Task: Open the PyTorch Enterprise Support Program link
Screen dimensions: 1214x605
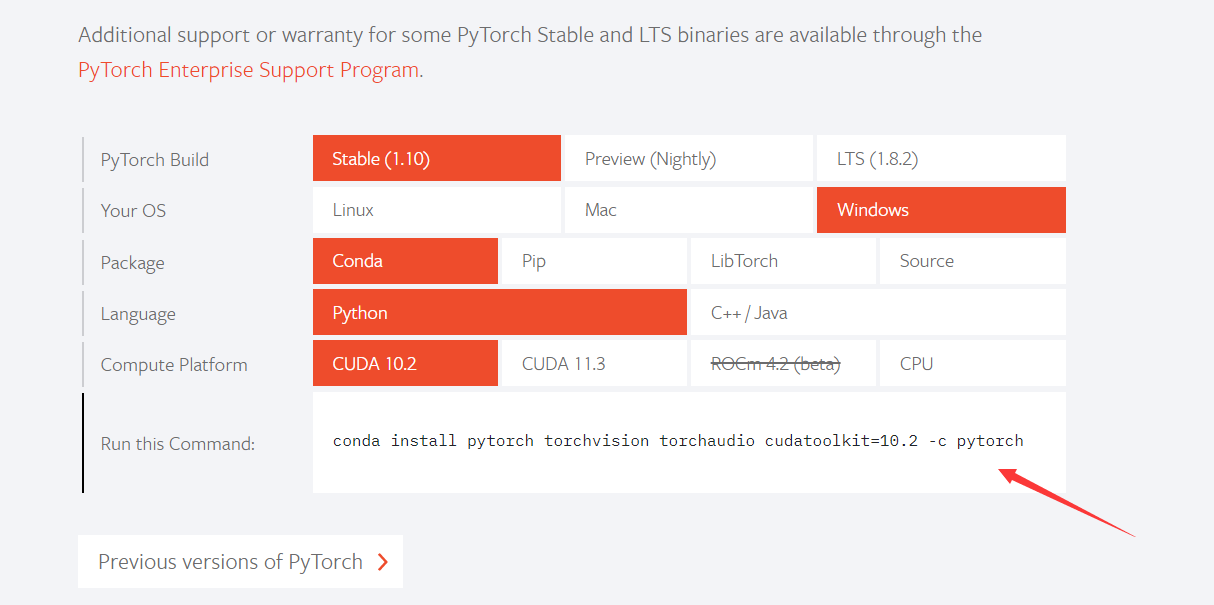Action: tap(248, 70)
